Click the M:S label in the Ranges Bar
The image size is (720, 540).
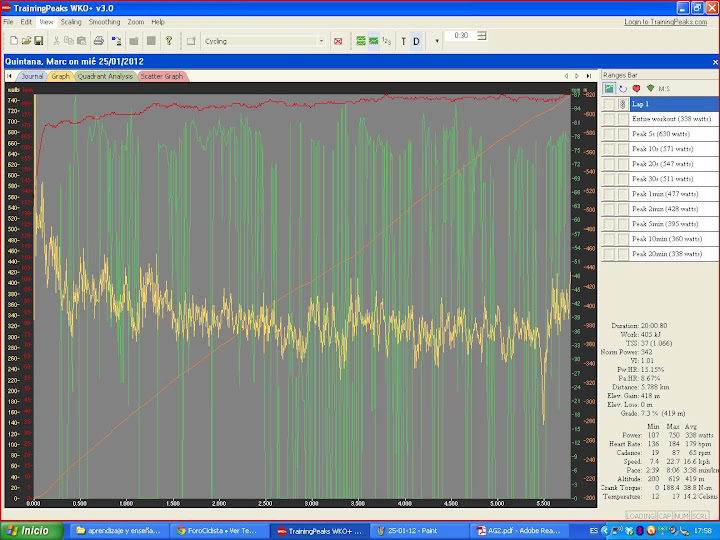(664, 89)
